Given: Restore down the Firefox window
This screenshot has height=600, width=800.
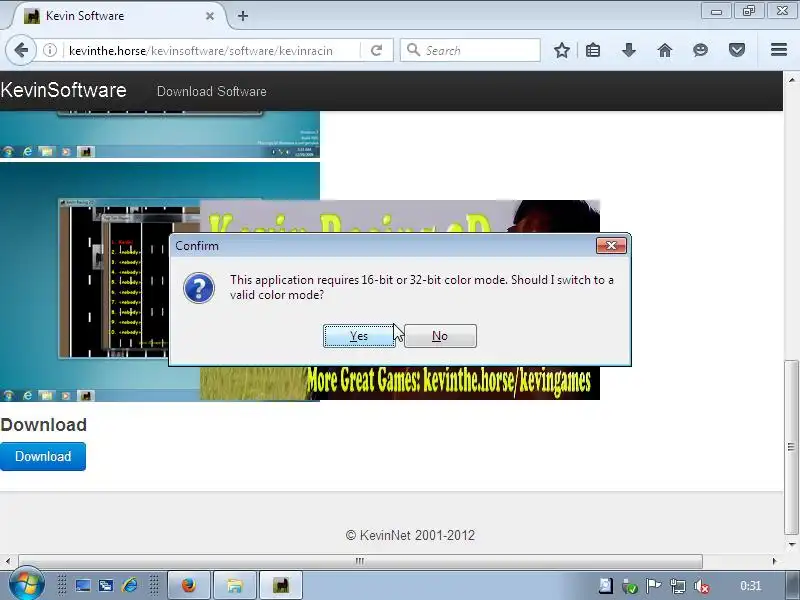Looking at the screenshot, I should (x=749, y=11).
